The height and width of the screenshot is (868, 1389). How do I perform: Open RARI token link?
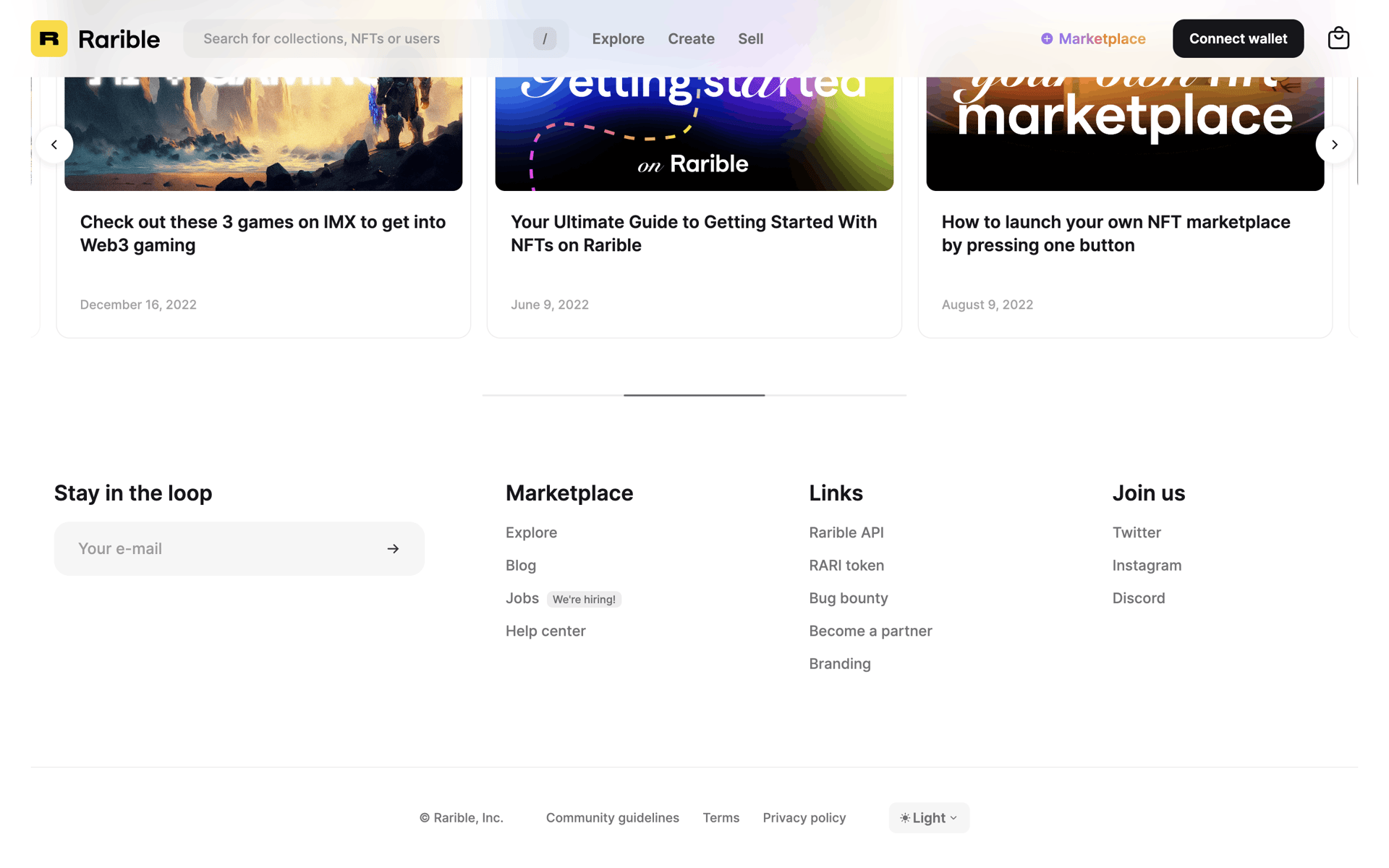click(x=846, y=566)
